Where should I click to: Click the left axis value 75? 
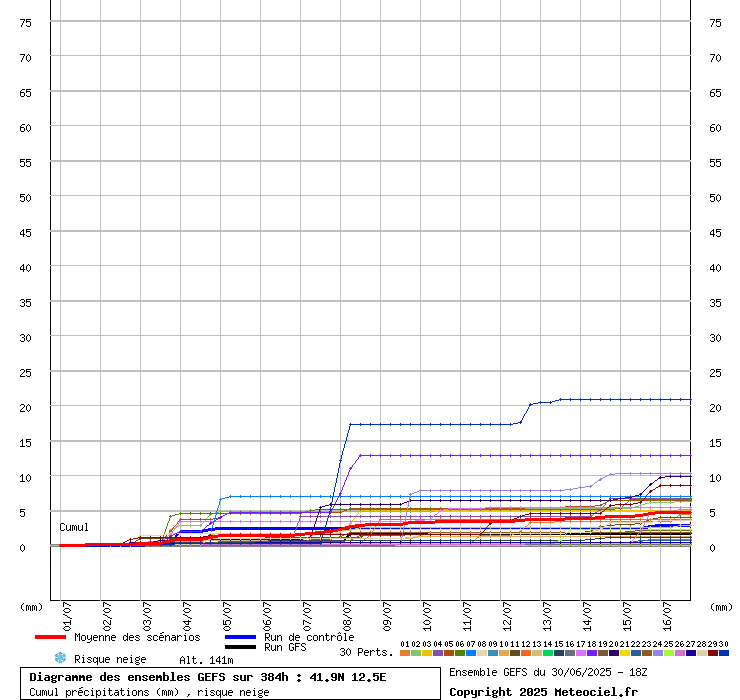pos(25,23)
